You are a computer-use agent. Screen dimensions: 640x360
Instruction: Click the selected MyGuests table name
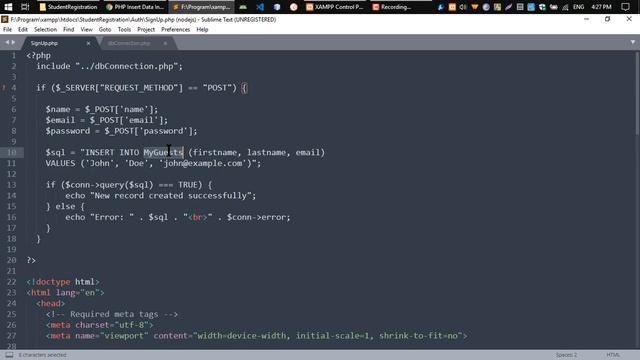point(163,152)
